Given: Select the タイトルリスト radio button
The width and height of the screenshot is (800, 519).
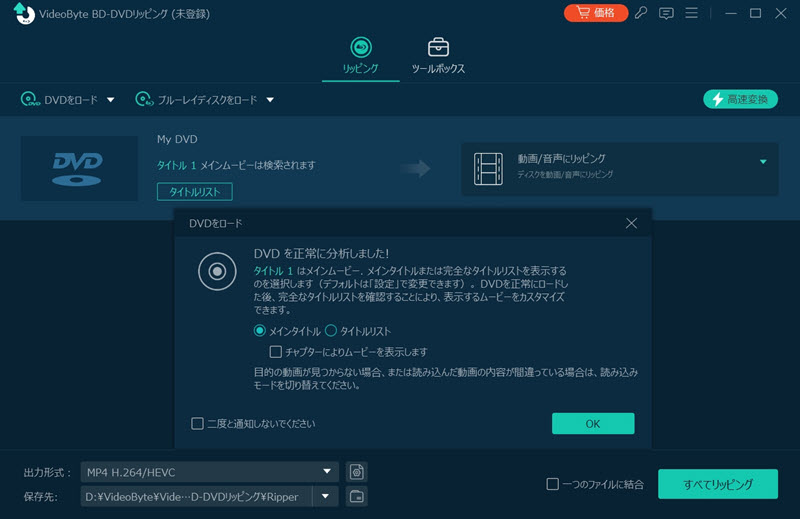Looking at the screenshot, I should click(331, 331).
